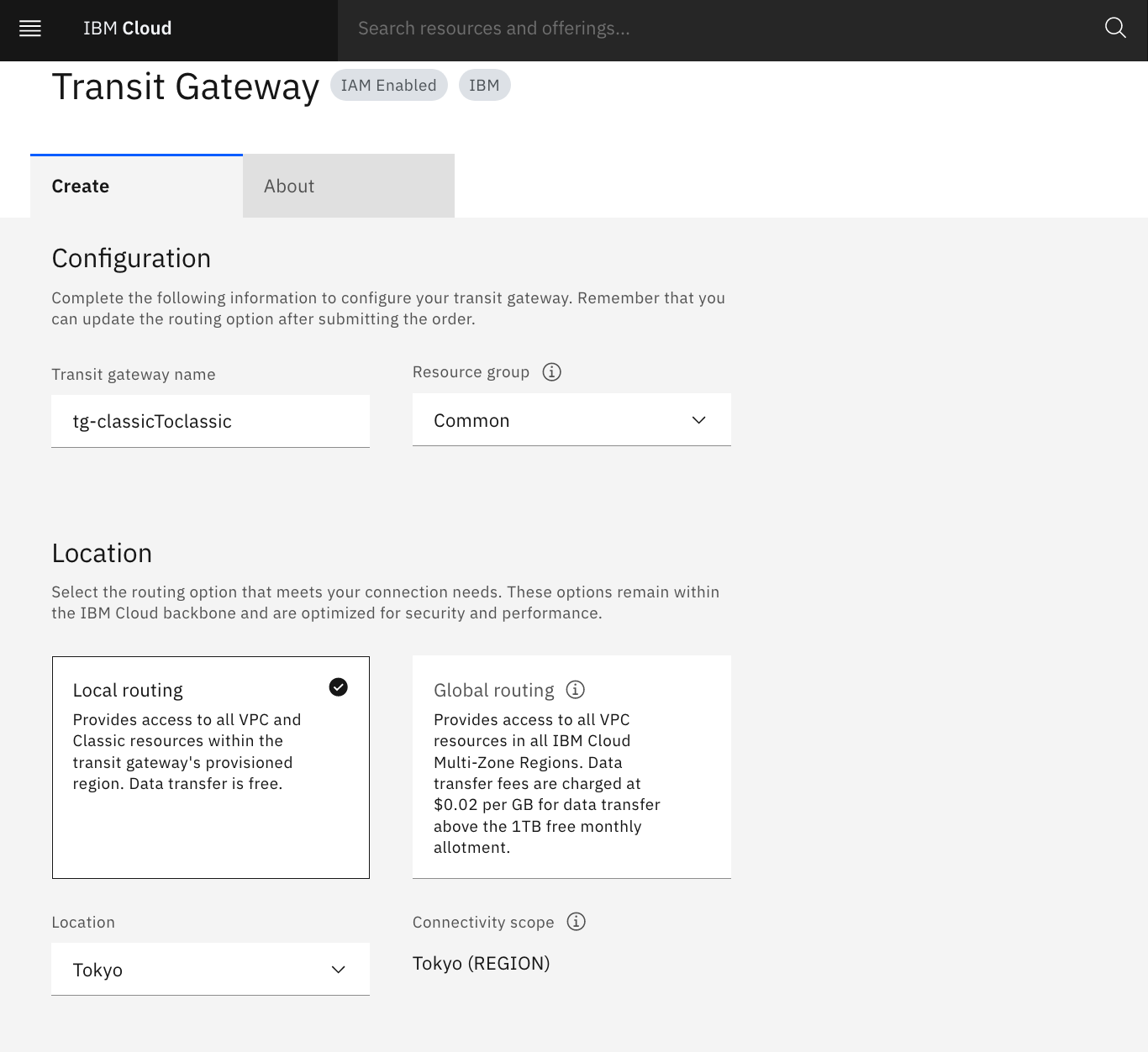This screenshot has height=1052, width=1148.
Task: Switch to the About tab
Action: click(348, 186)
